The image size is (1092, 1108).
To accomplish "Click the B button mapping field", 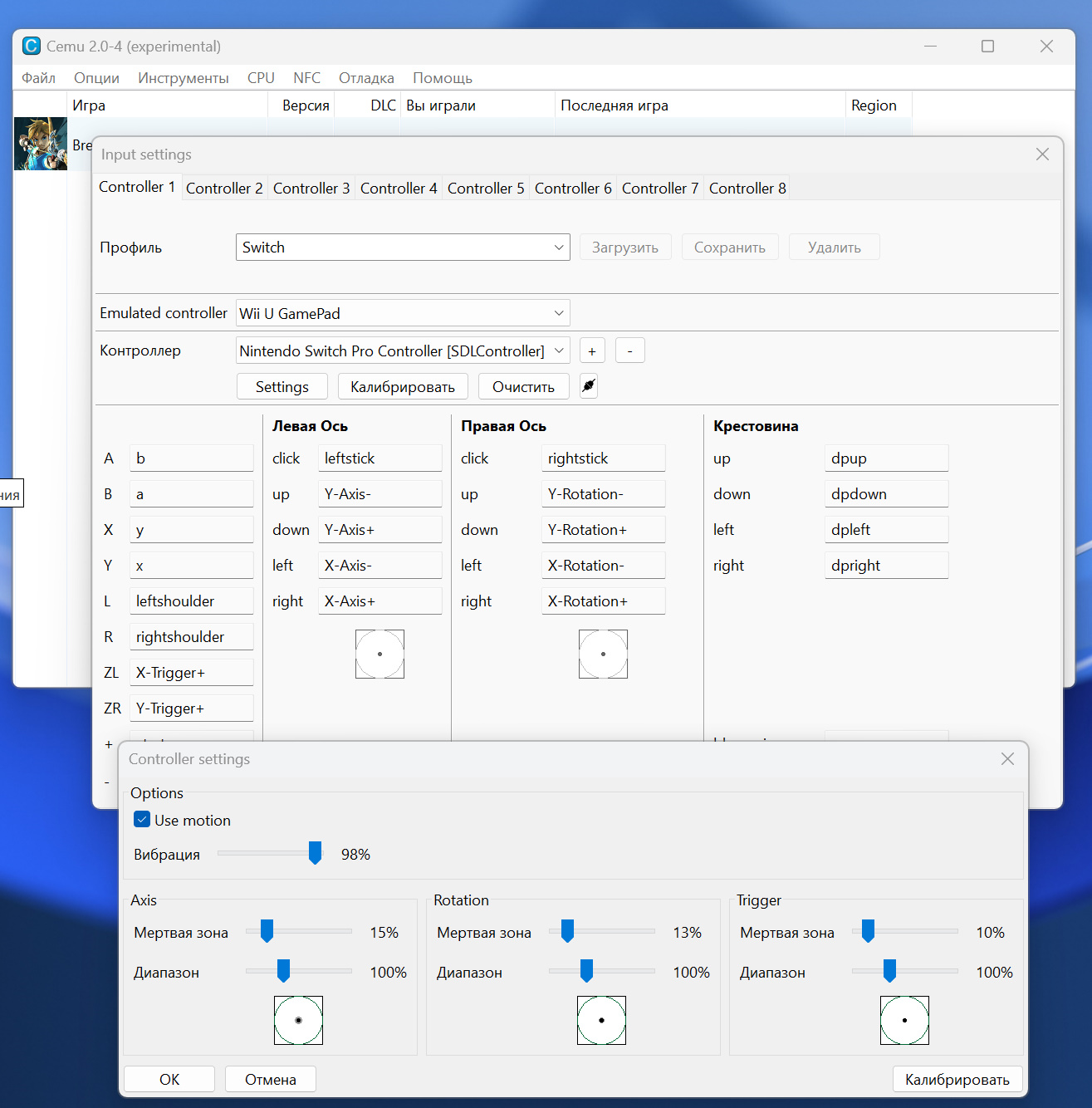I will 192,493.
